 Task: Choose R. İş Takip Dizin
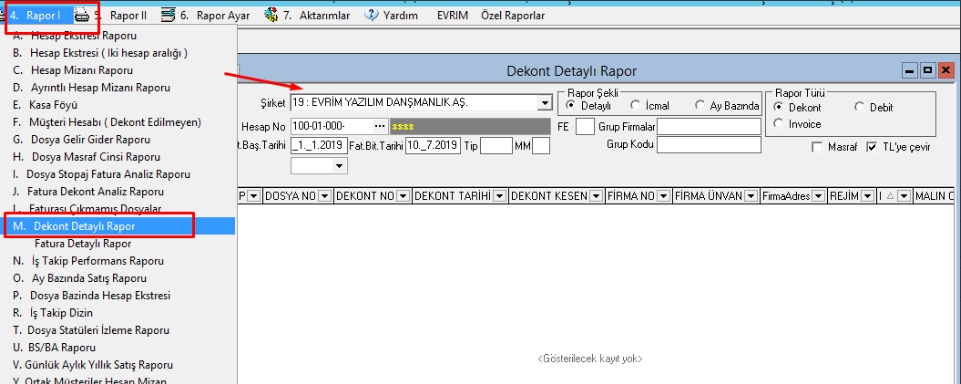(x=118, y=313)
